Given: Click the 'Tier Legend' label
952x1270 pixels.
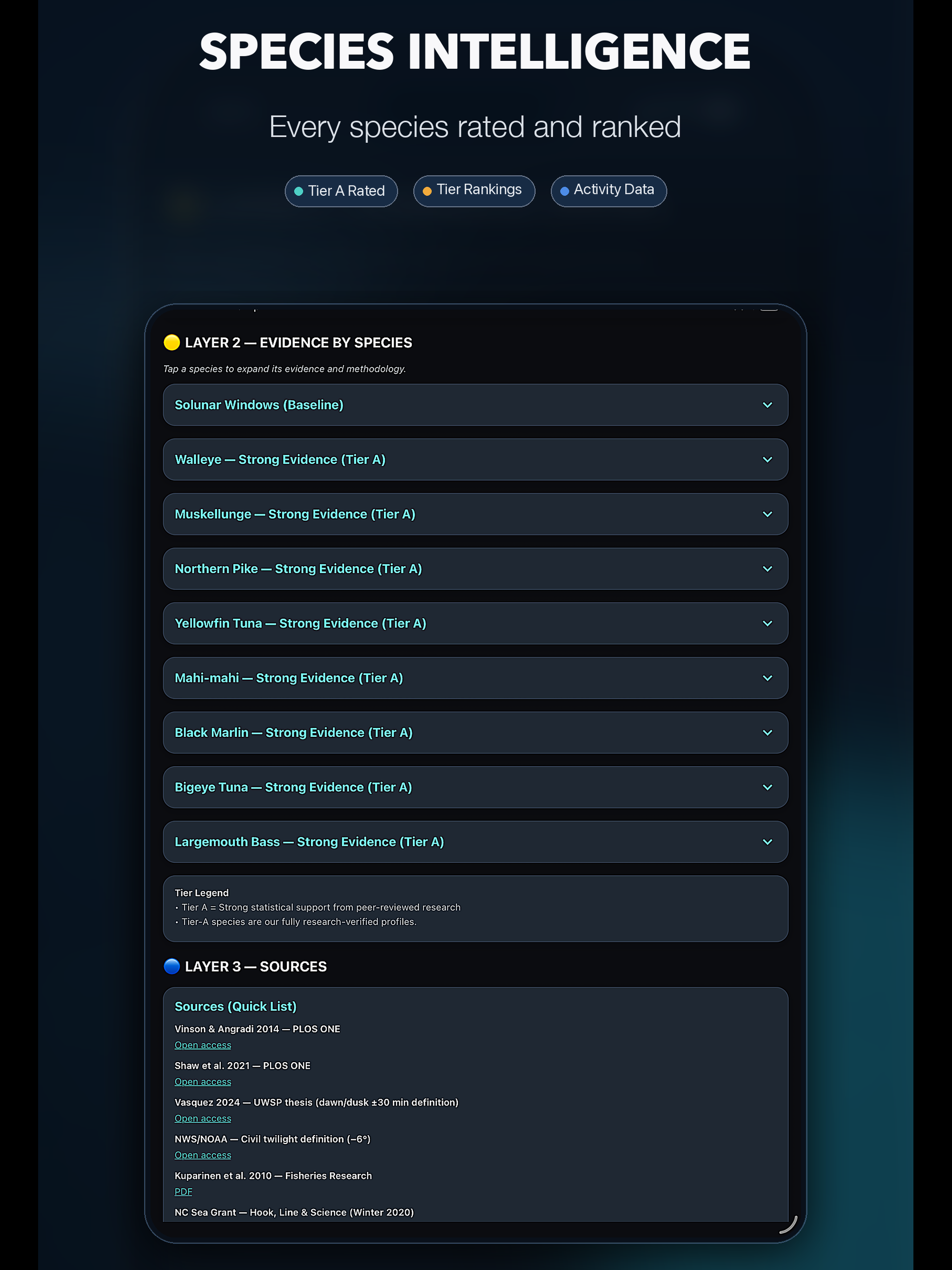Looking at the screenshot, I should (x=202, y=893).
